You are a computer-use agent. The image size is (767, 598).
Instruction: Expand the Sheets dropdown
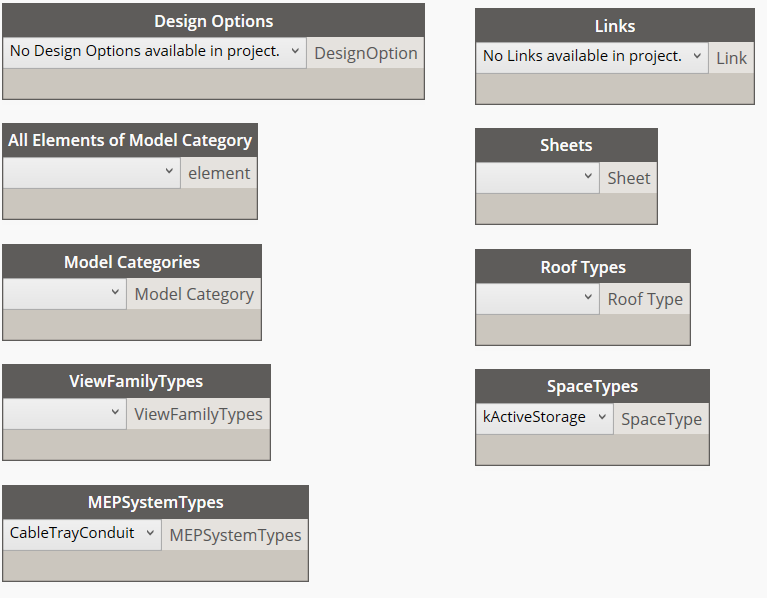coord(538,178)
